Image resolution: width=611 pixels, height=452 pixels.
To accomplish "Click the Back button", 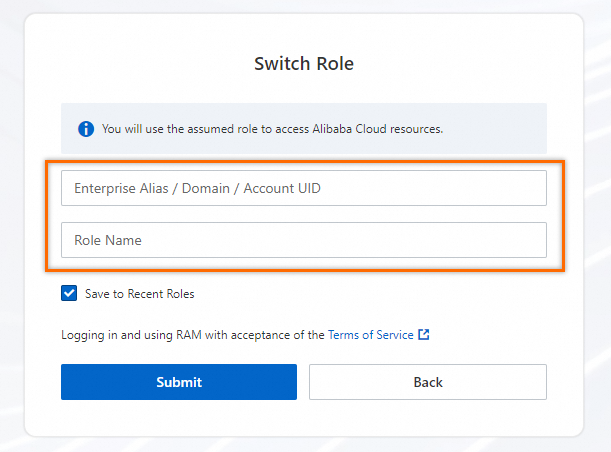I will (427, 382).
